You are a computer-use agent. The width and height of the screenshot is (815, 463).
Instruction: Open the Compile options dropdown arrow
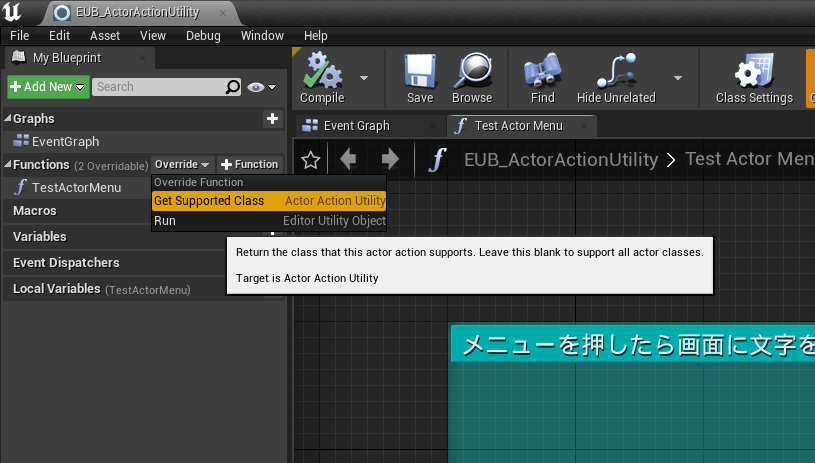[364, 78]
